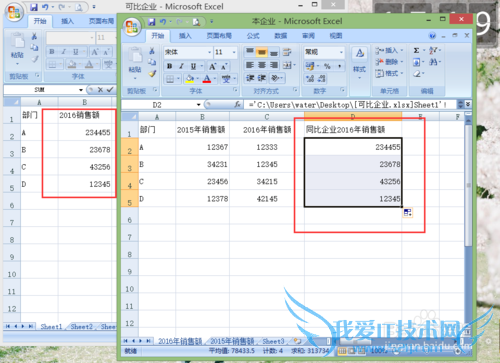Click 格式 format cells button in 本企业 ribbon
The image size is (500, 363).
(x=389, y=73)
